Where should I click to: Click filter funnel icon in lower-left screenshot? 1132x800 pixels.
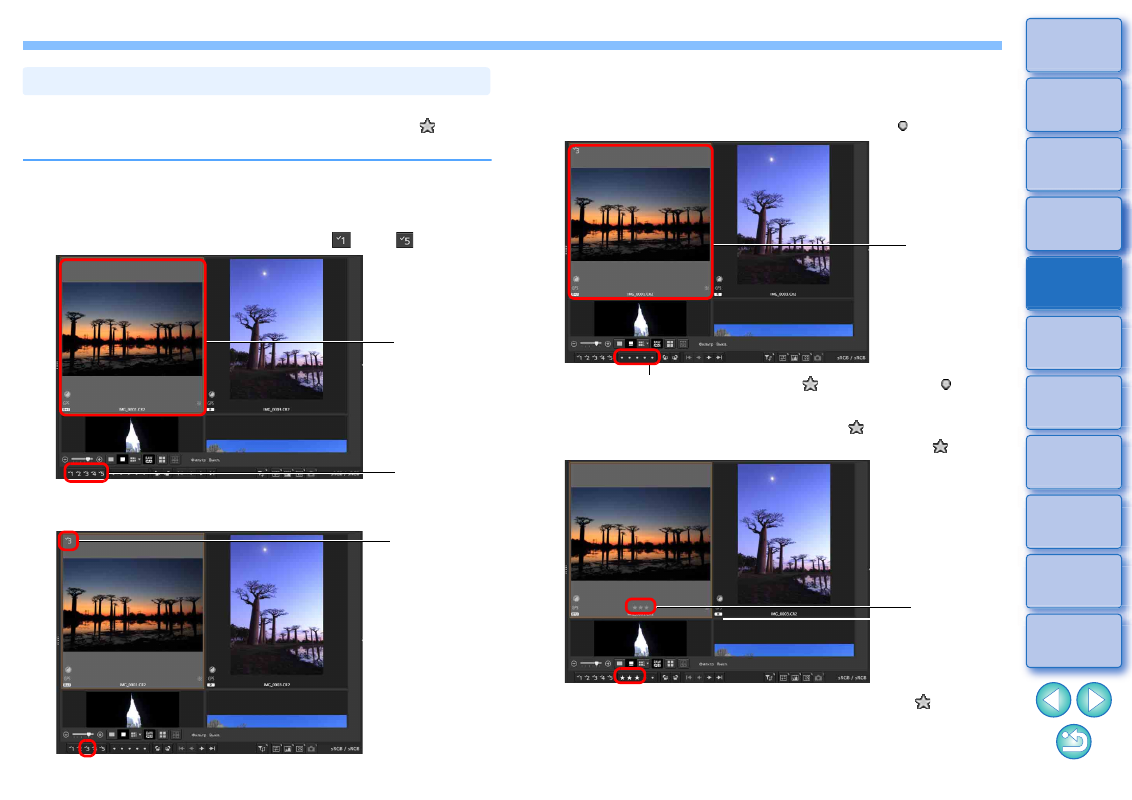click(x=261, y=749)
